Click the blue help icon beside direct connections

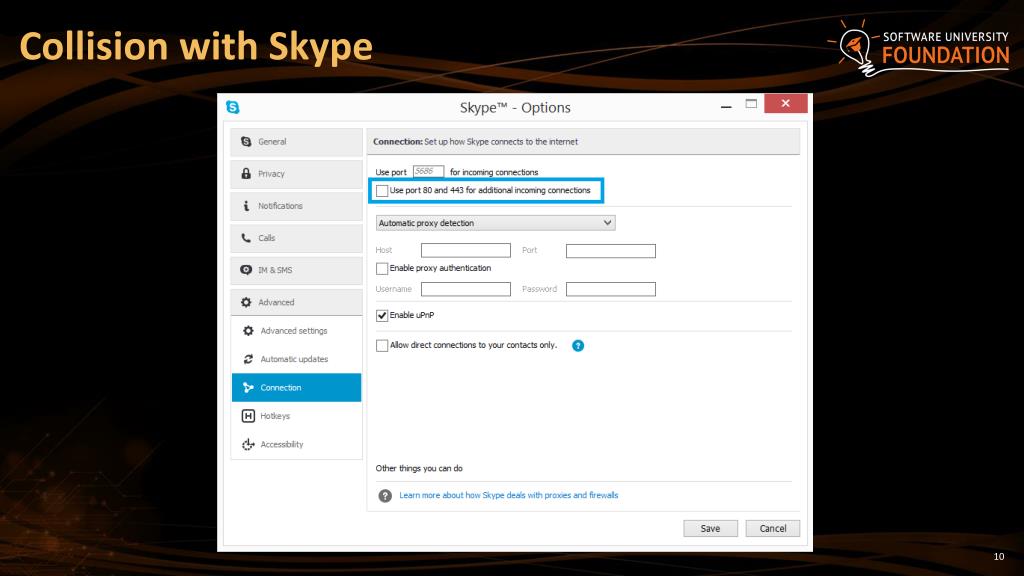coord(578,345)
